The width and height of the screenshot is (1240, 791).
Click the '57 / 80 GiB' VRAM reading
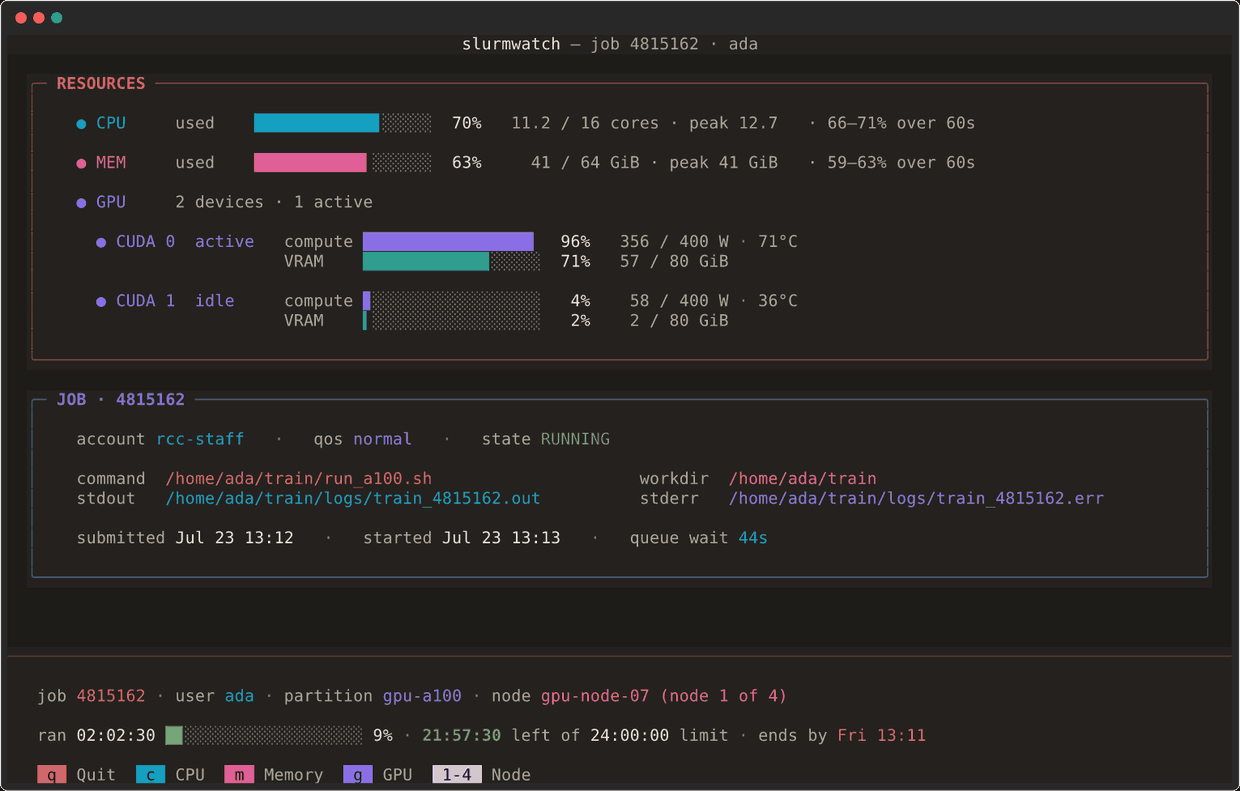pos(674,261)
